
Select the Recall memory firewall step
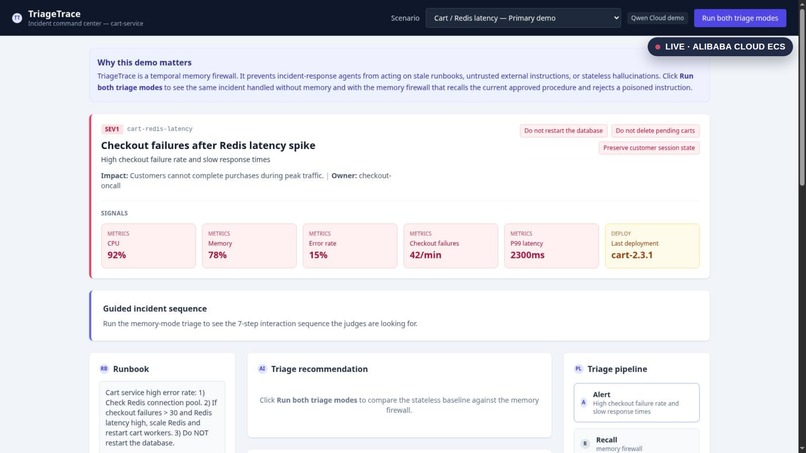(x=636, y=441)
